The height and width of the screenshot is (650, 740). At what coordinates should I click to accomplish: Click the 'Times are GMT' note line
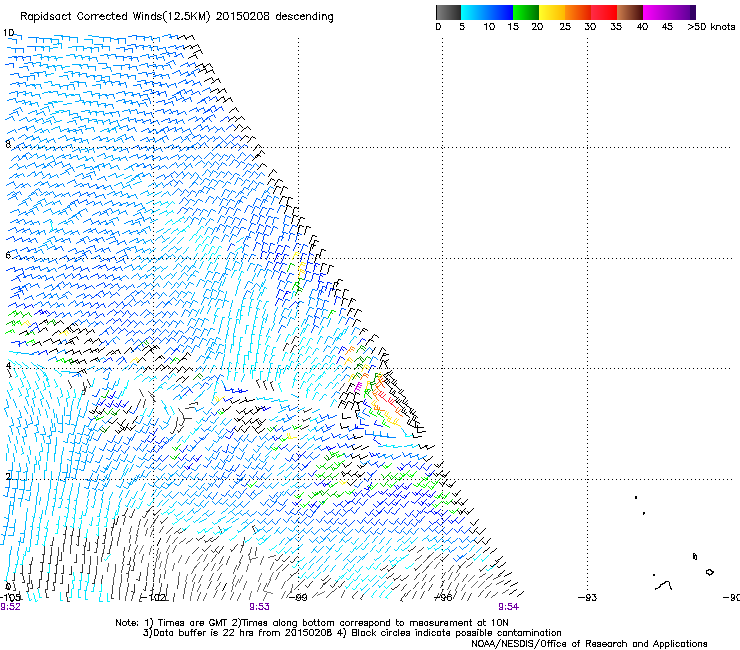pos(312,623)
